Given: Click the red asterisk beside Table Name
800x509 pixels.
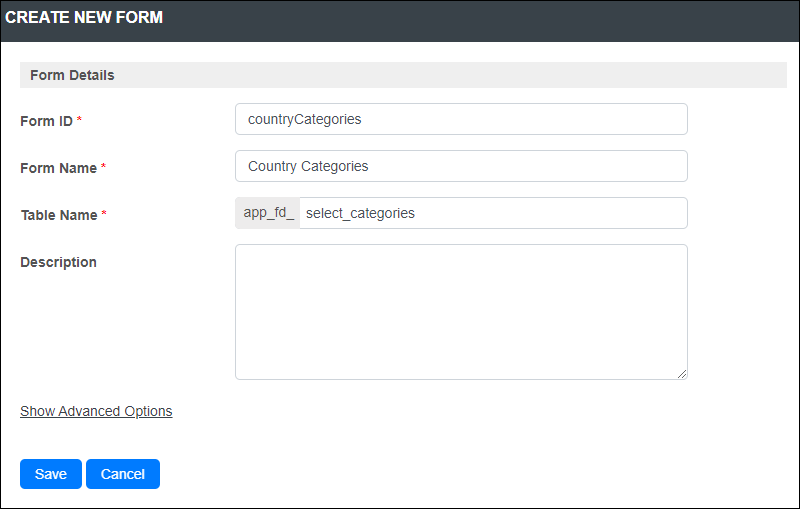Looking at the screenshot, I should point(104,213).
